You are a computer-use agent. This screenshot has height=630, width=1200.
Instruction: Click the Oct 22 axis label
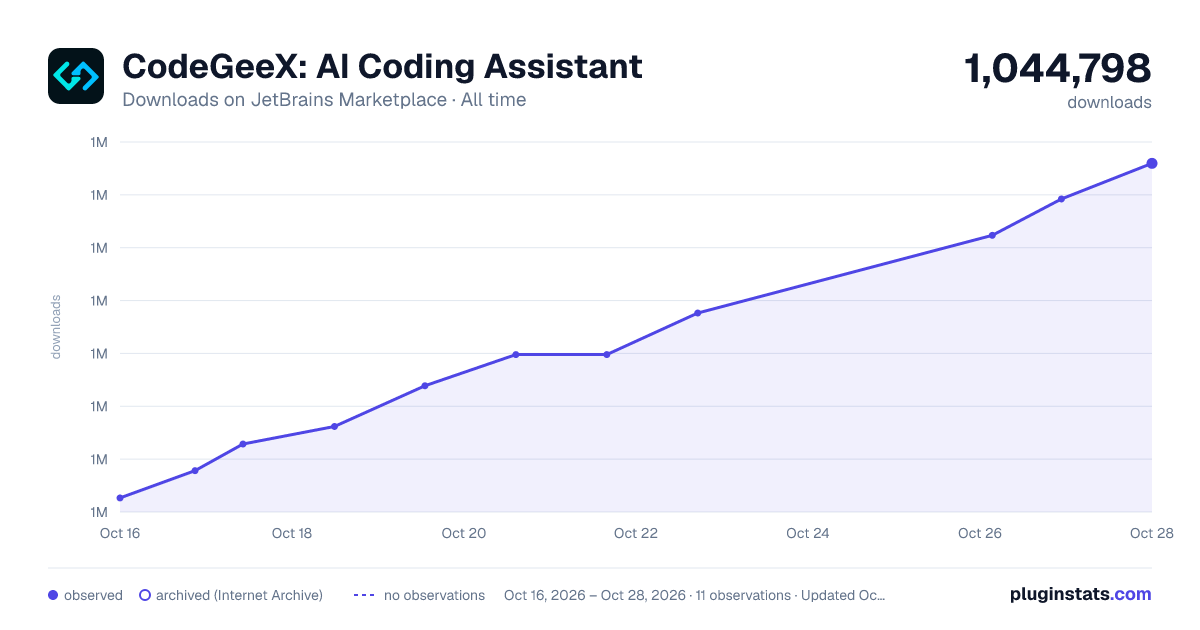click(636, 533)
